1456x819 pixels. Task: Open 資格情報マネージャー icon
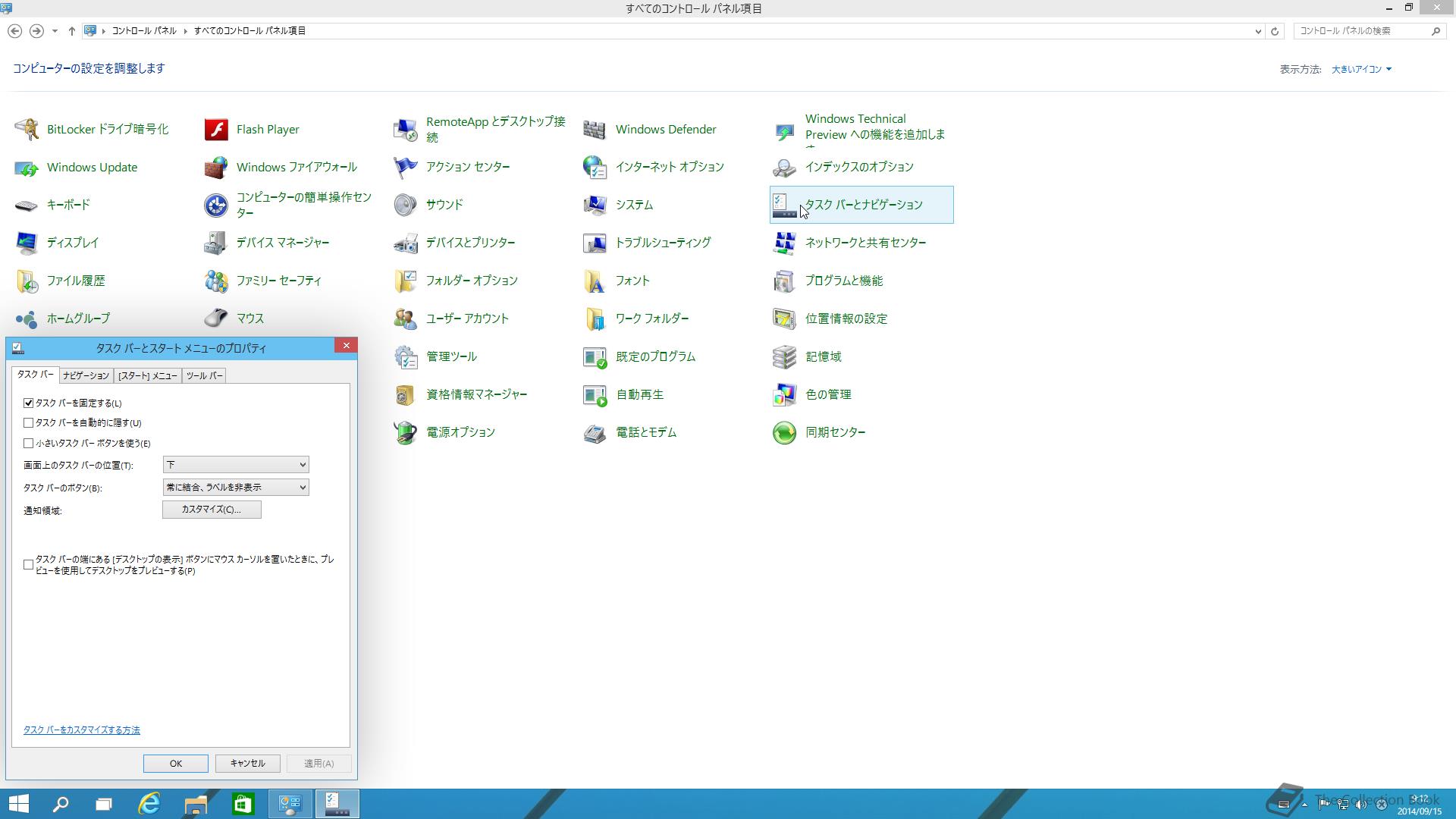click(x=406, y=395)
